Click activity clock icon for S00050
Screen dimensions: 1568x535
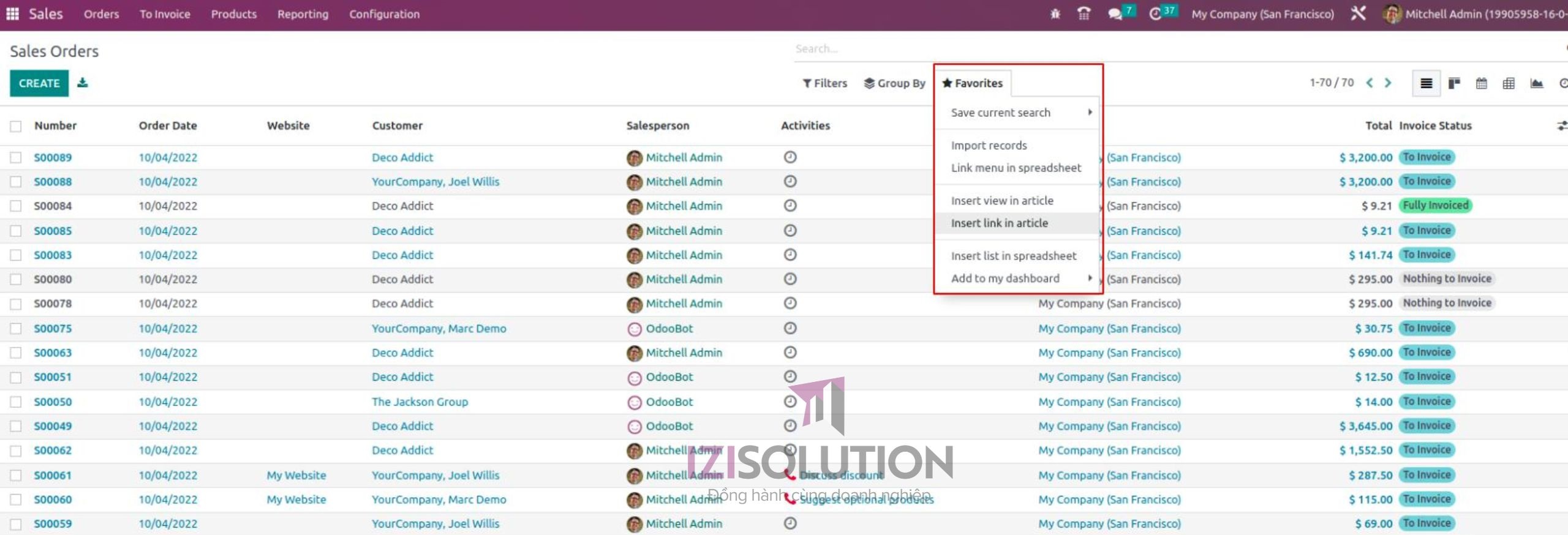pos(790,402)
